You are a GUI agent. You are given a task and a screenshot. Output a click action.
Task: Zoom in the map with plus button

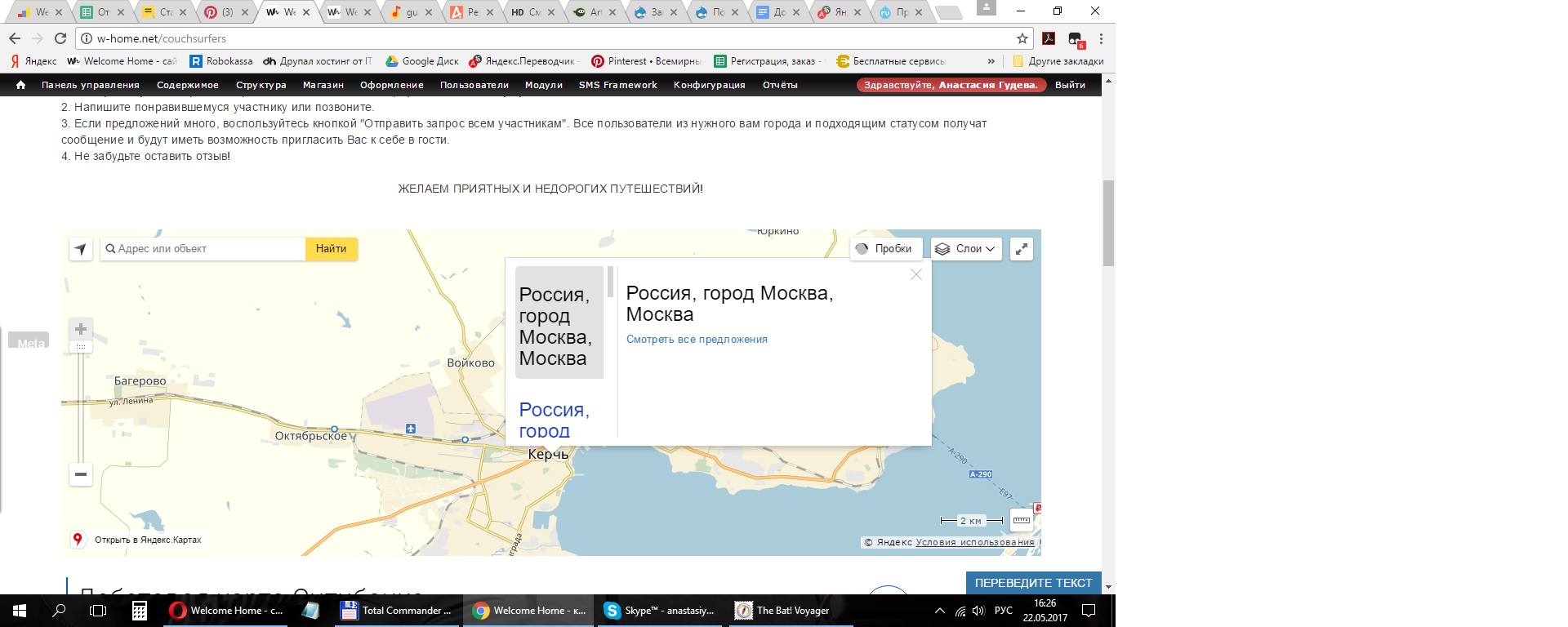coord(81,329)
